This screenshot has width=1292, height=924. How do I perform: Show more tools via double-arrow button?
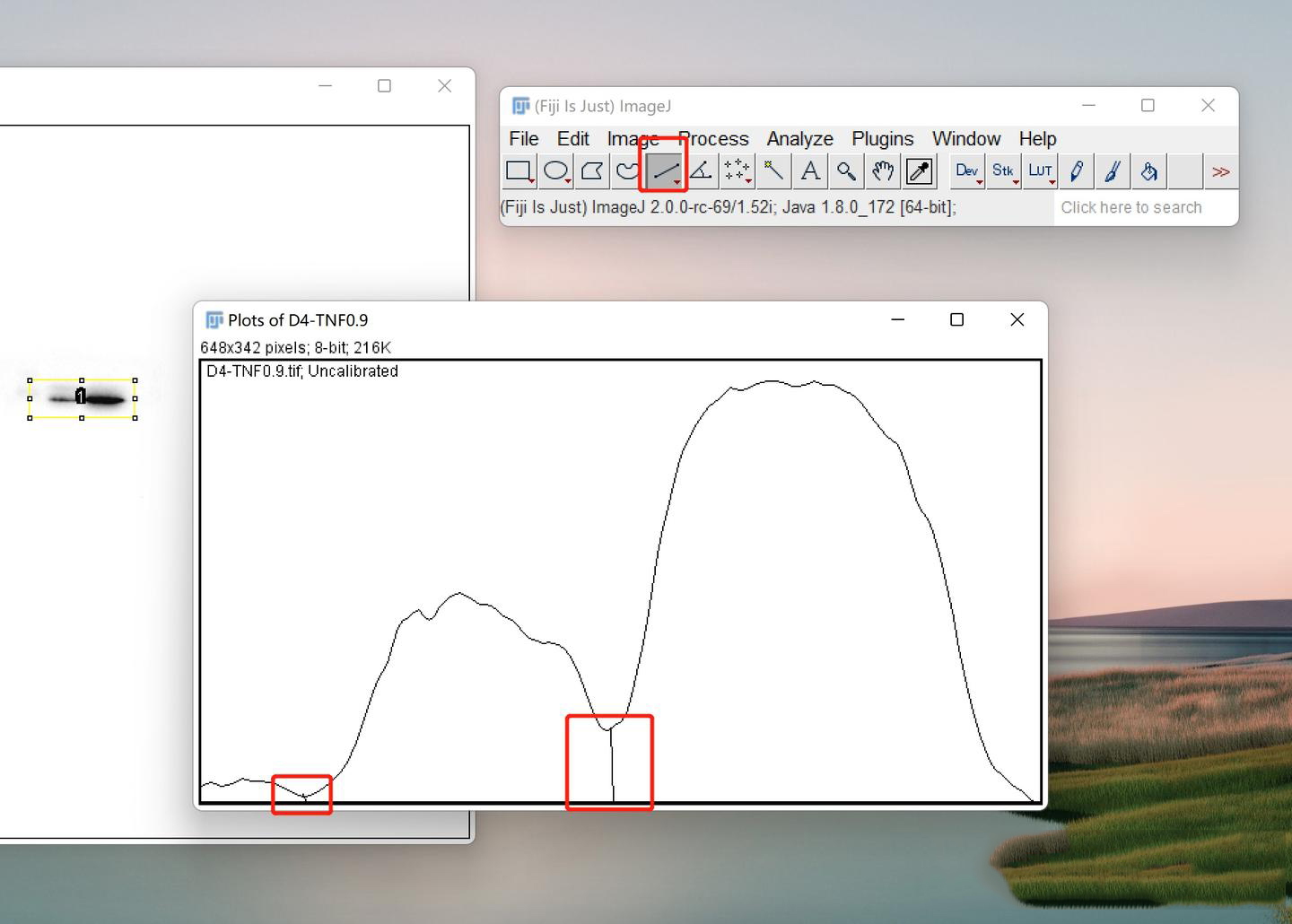coord(1221,171)
